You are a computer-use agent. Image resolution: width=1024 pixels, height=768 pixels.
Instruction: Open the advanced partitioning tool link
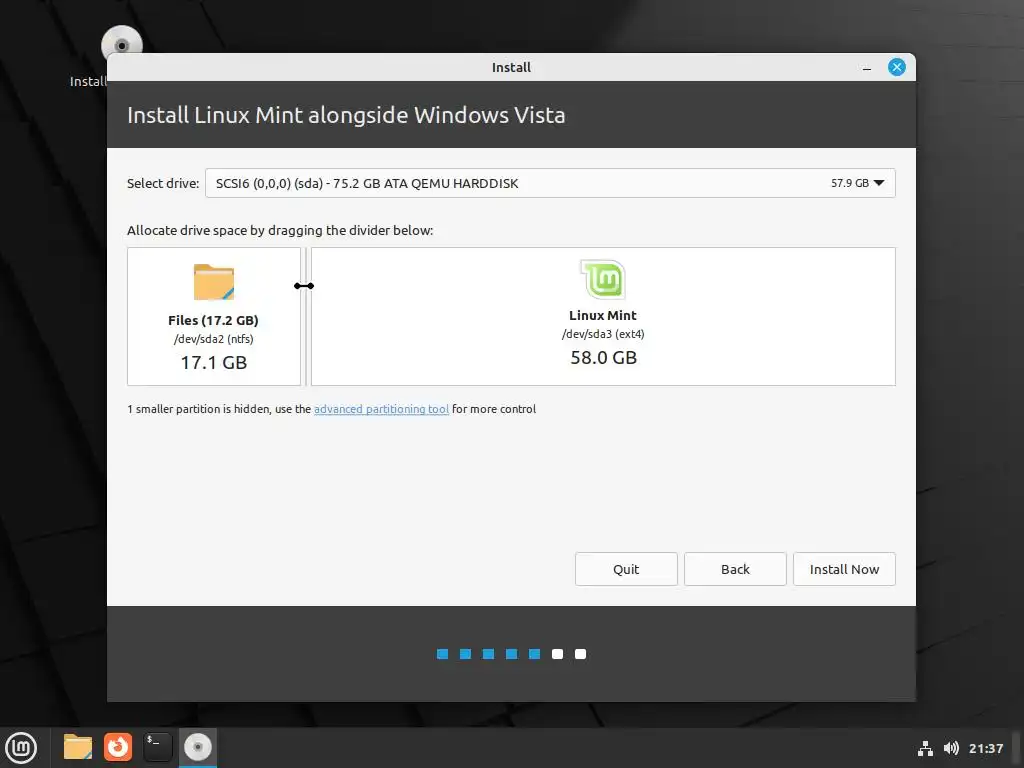point(381,409)
